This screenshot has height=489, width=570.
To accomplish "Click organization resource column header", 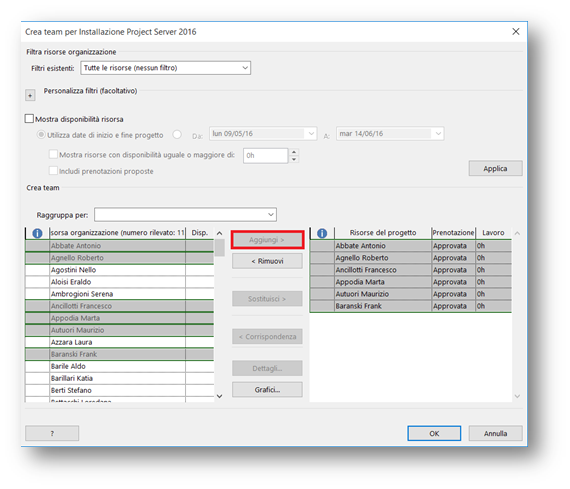I will point(117,233).
